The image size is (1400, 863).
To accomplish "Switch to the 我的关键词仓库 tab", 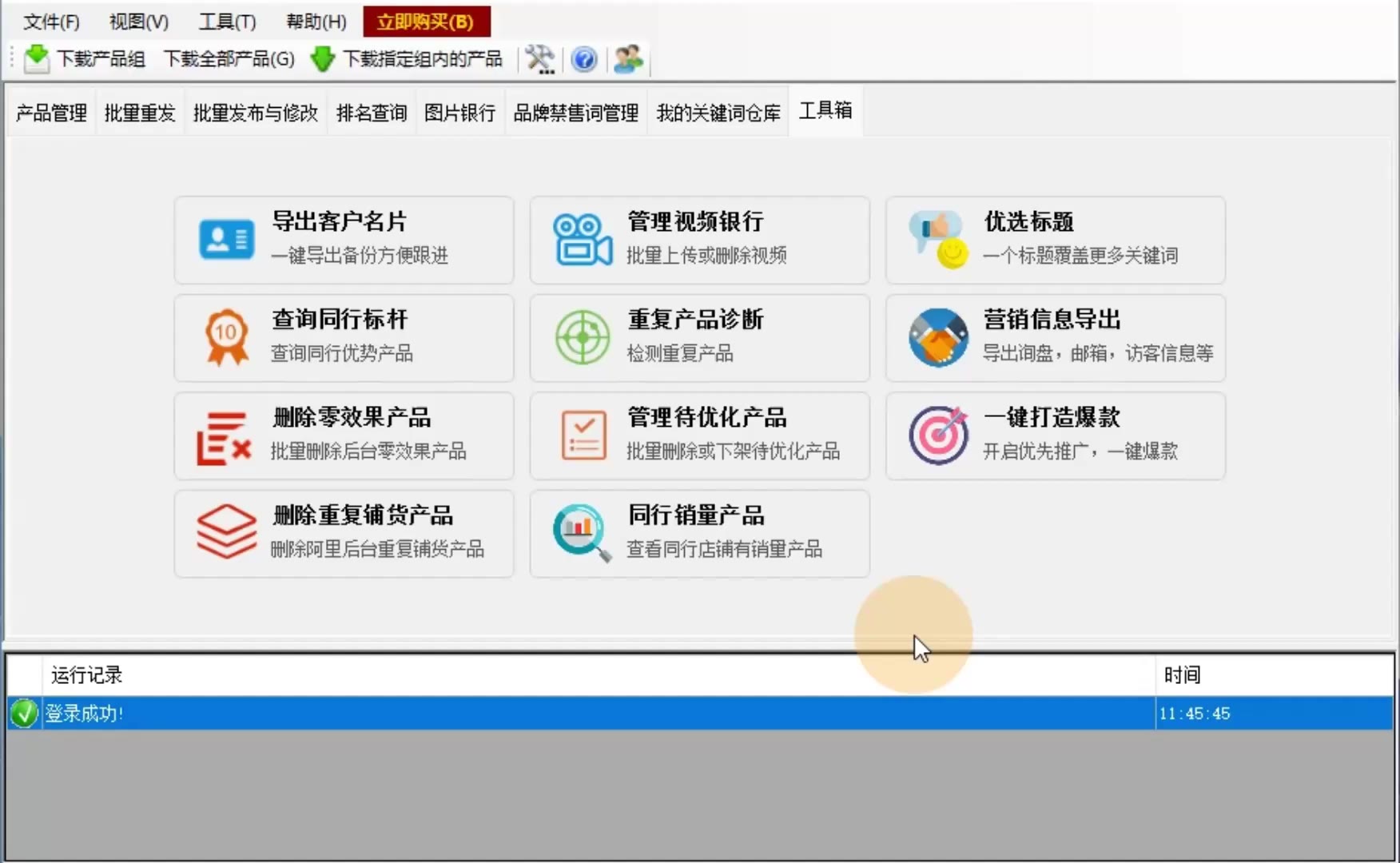I will click(718, 113).
